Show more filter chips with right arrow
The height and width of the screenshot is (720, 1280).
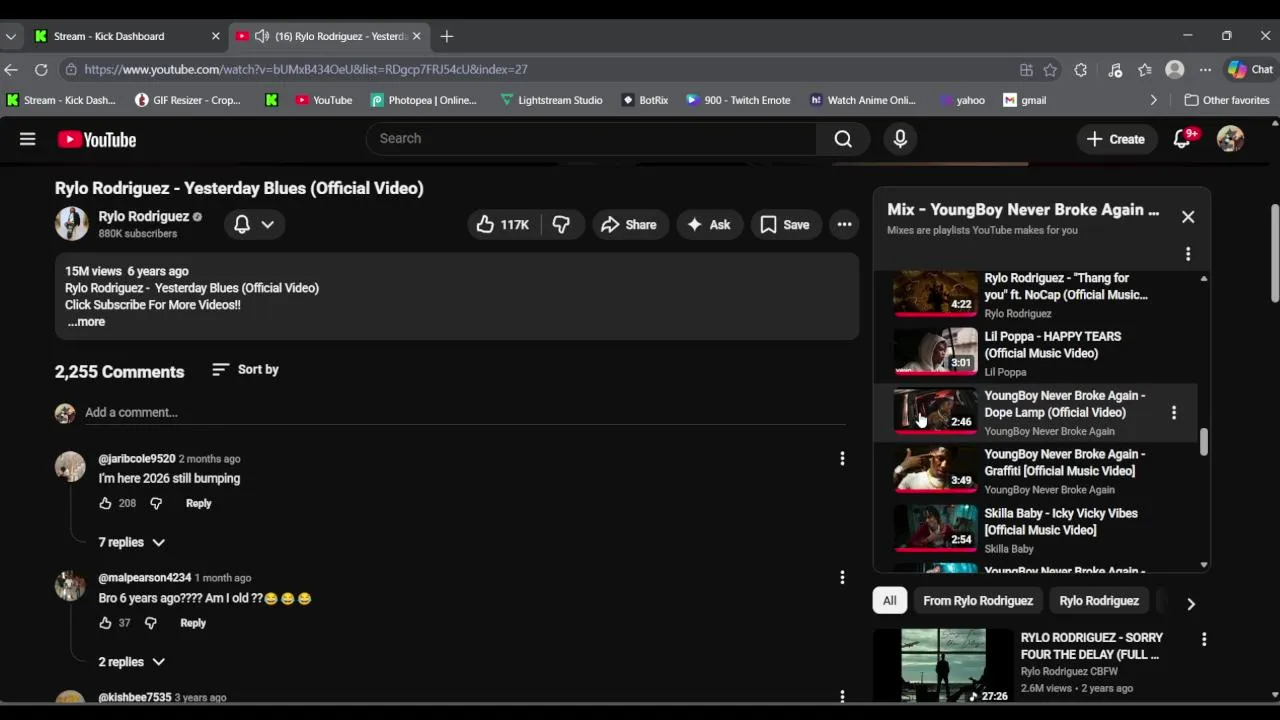click(x=1190, y=604)
